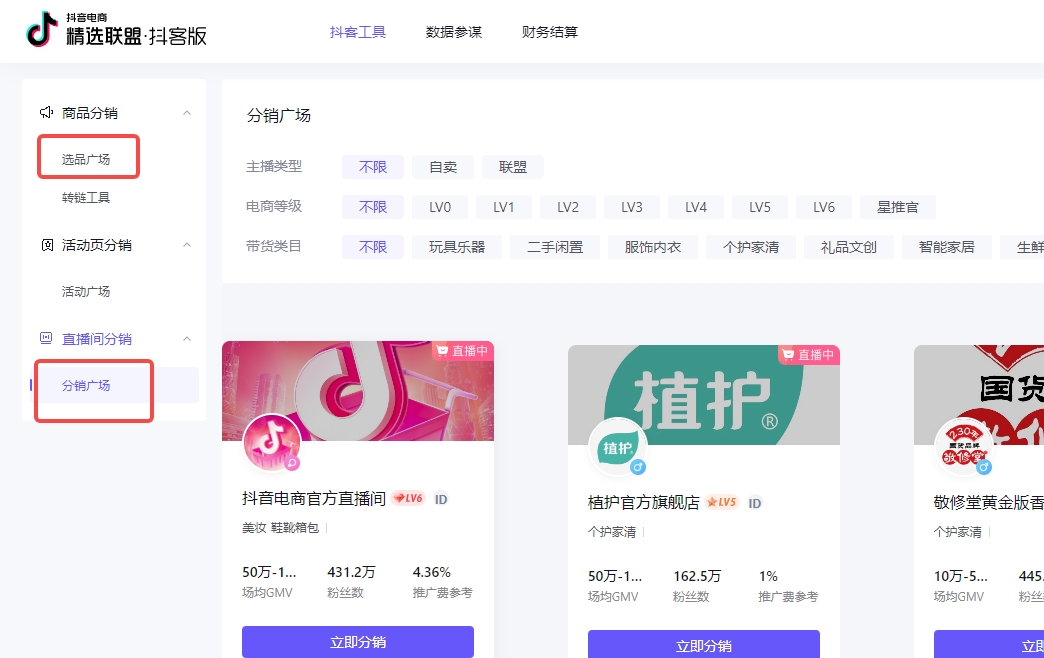This screenshot has width=1044, height=658.
Task: Click the 4.36% 推广费参考 value
Action: coord(431,572)
